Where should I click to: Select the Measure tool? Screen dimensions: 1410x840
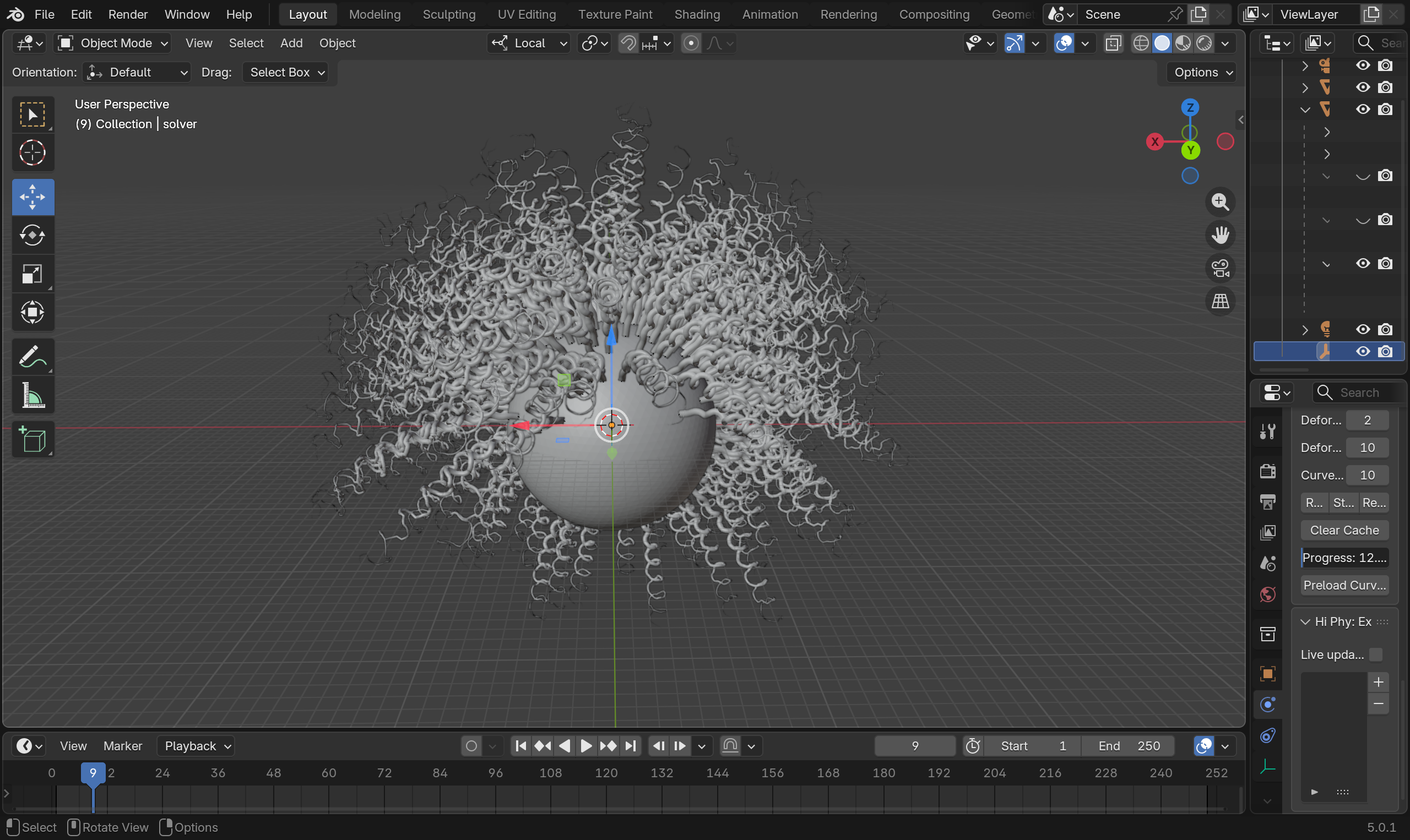33,395
